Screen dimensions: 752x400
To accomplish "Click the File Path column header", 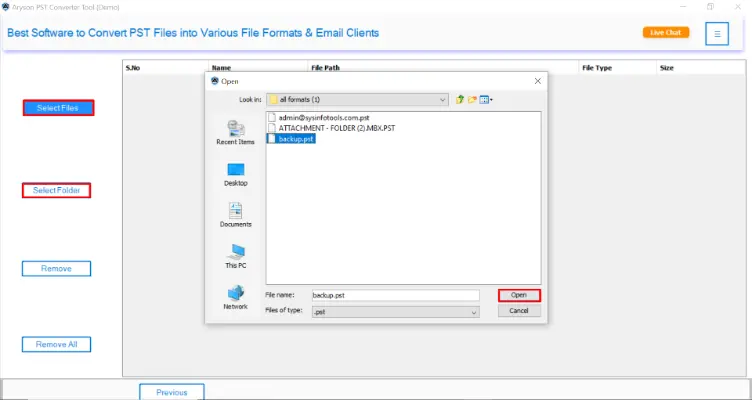I will pyautogui.click(x=443, y=68).
